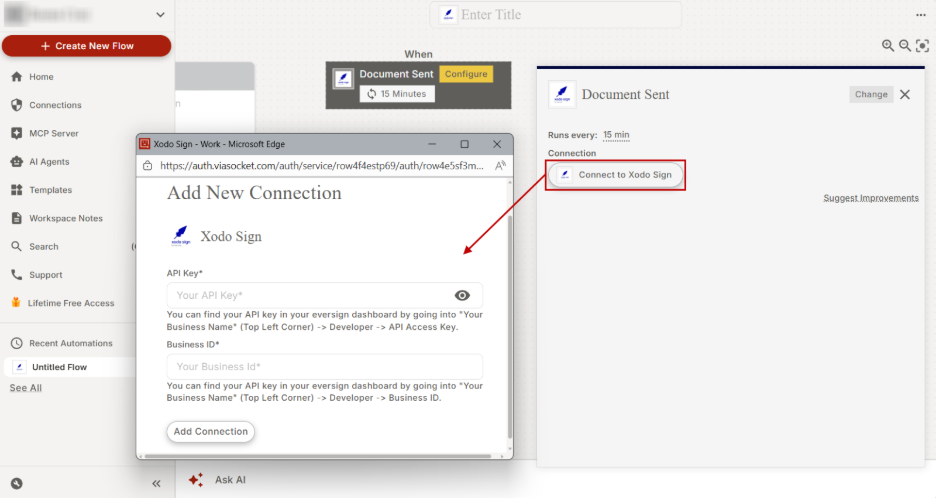The width and height of the screenshot is (936, 498).
Task: Minimize the Xodo Sign Edge window
Action: 432,144
